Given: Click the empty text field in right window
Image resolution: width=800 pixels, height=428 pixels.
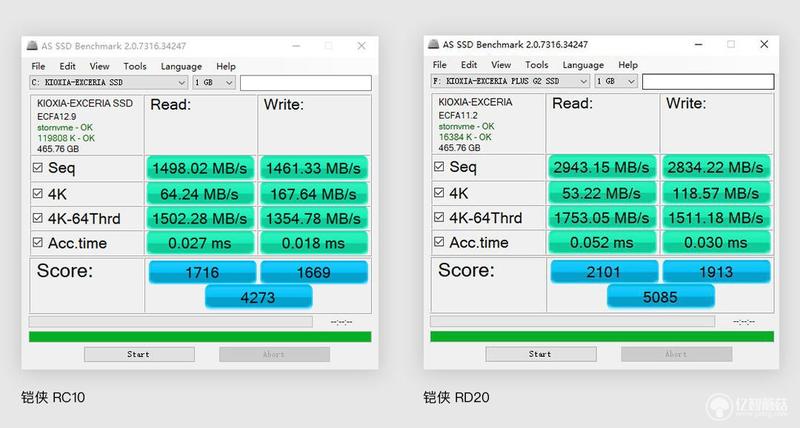Looking at the screenshot, I should (x=708, y=82).
